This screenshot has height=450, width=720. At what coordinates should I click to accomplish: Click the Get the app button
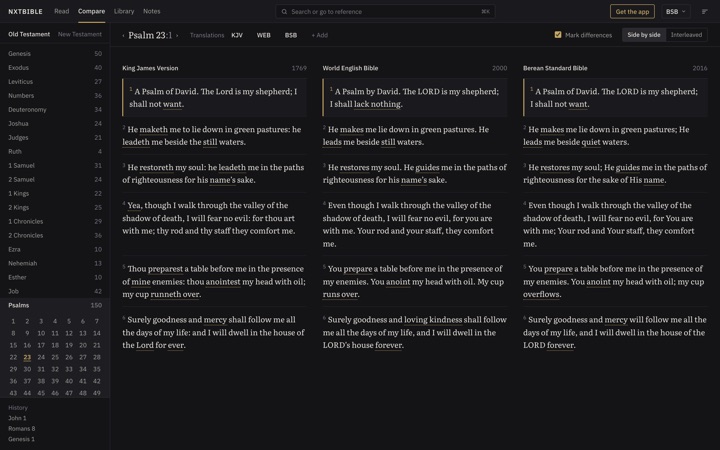coord(632,11)
